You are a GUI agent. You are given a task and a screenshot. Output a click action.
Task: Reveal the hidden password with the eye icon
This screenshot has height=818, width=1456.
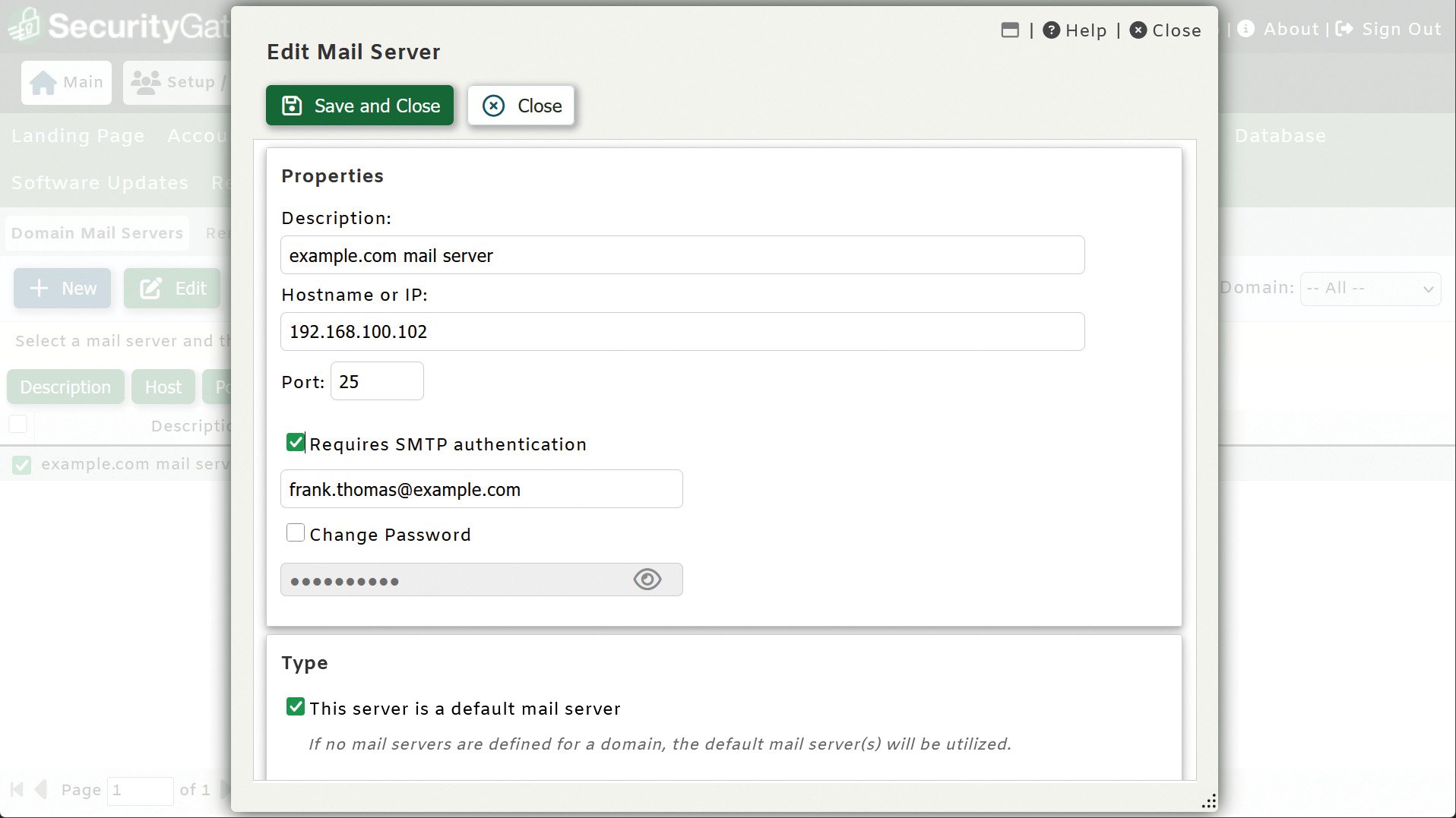click(x=647, y=579)
